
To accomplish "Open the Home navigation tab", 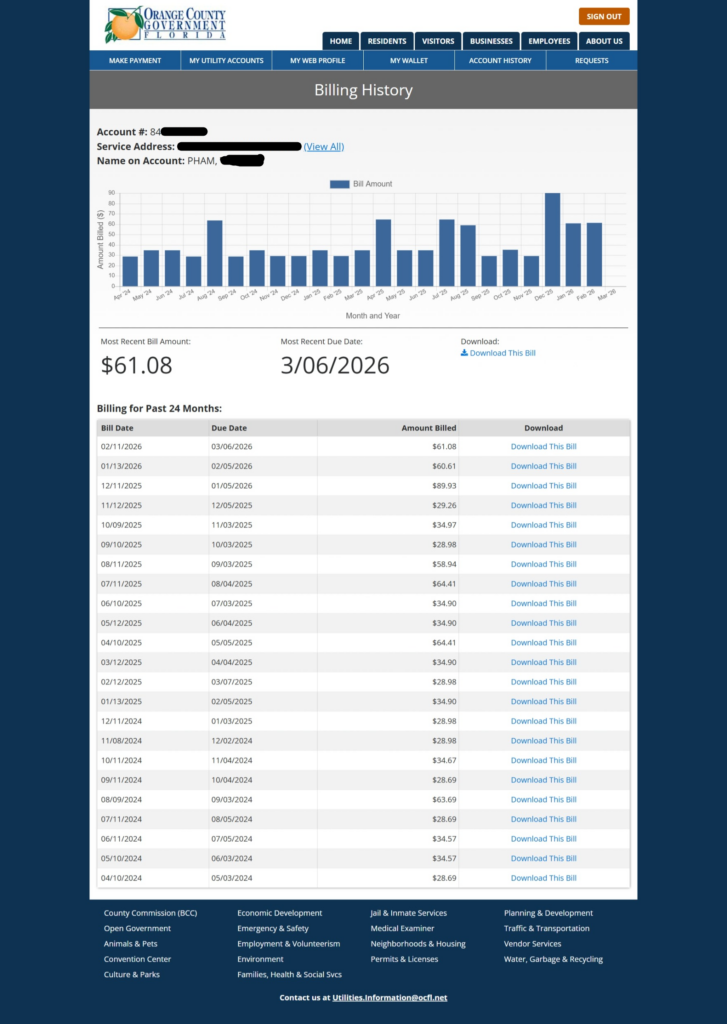I will pyautogui.click(x=341, y=41).
